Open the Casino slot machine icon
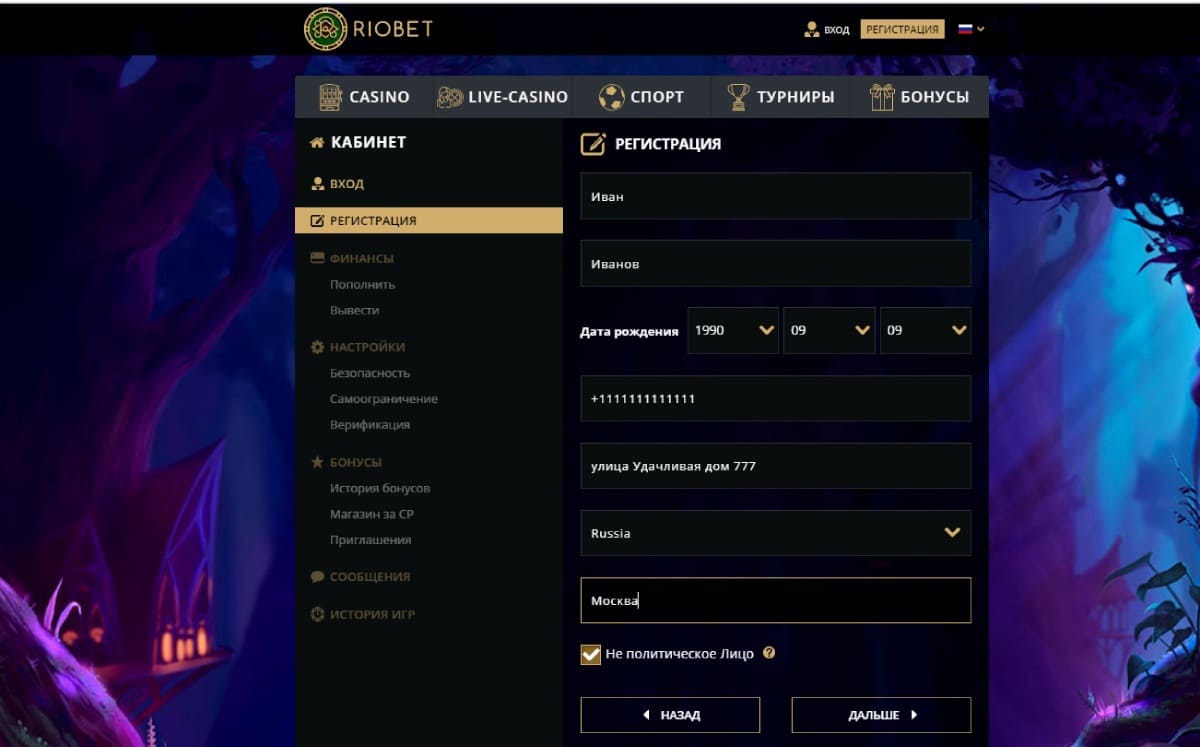Image resolution: width=1200 pixels, height=747 pixels. pyautogui.click(x=330, y=97)
